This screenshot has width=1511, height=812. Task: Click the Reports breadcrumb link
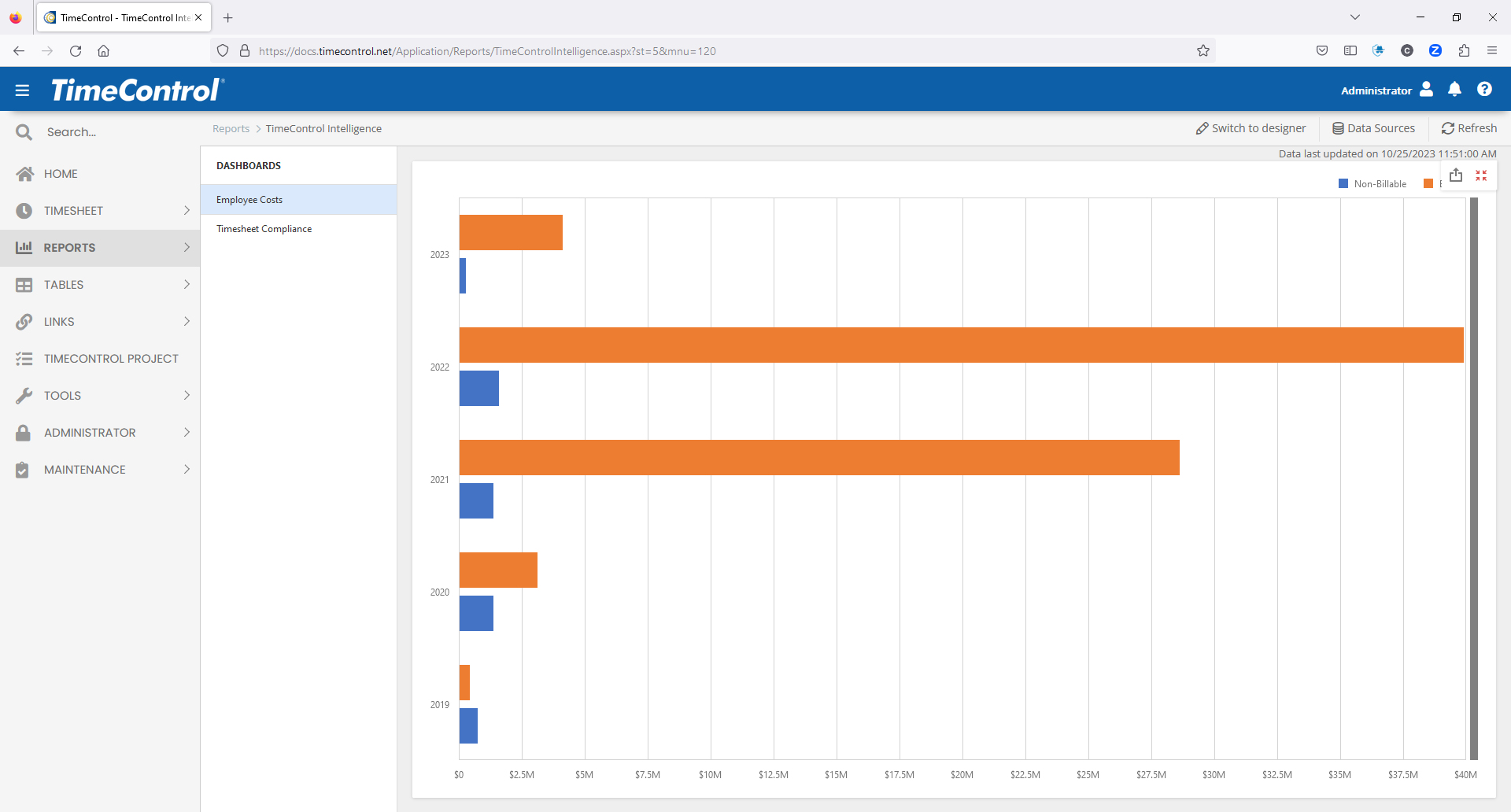pyautogui.click(x=231, y=129)
